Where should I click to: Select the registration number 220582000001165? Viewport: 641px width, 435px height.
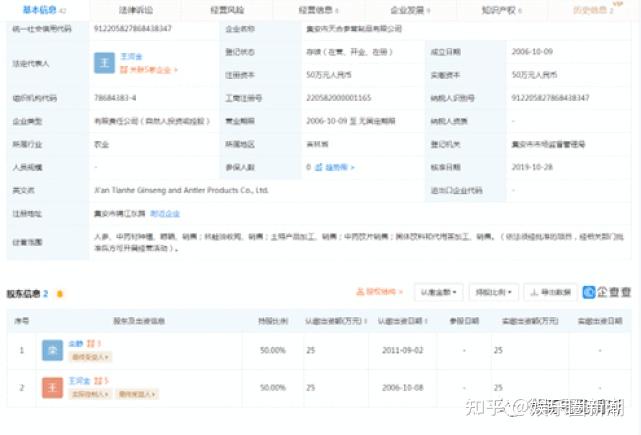338,98
